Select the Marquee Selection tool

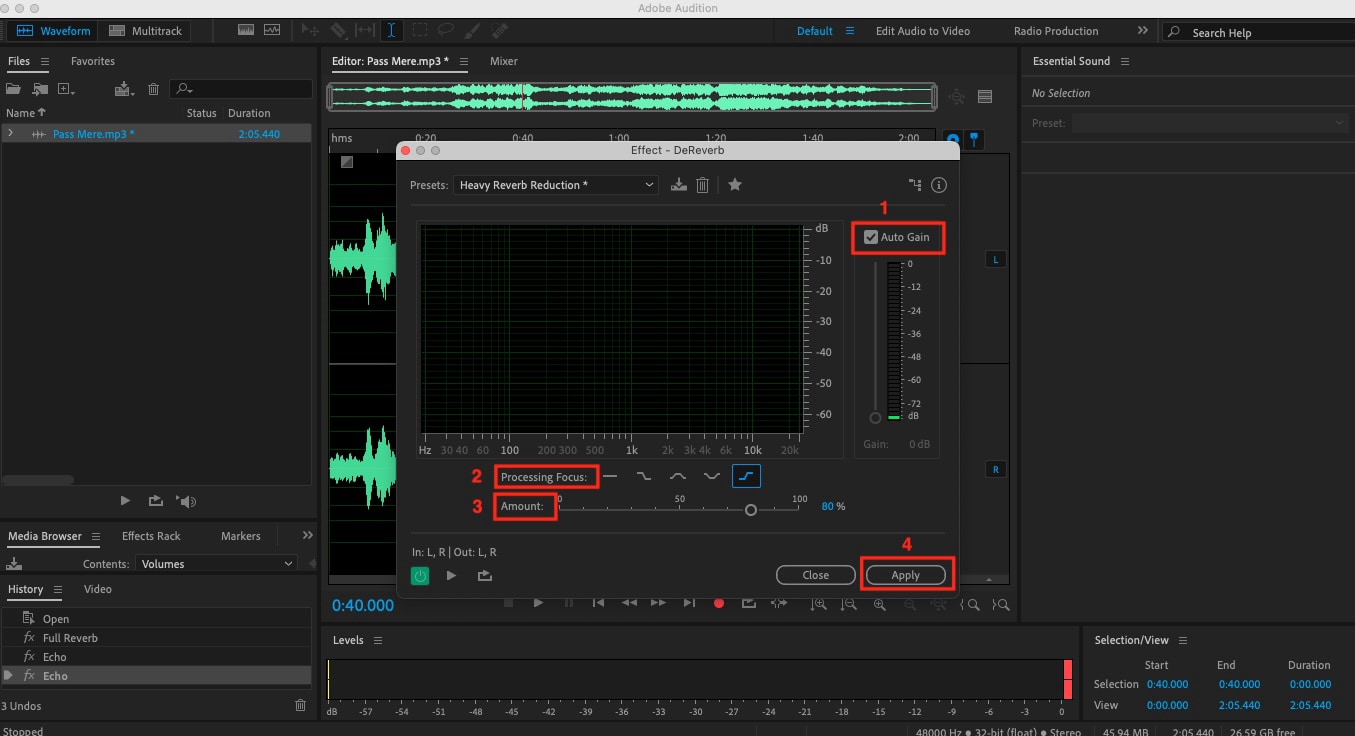tap(421, 31)
